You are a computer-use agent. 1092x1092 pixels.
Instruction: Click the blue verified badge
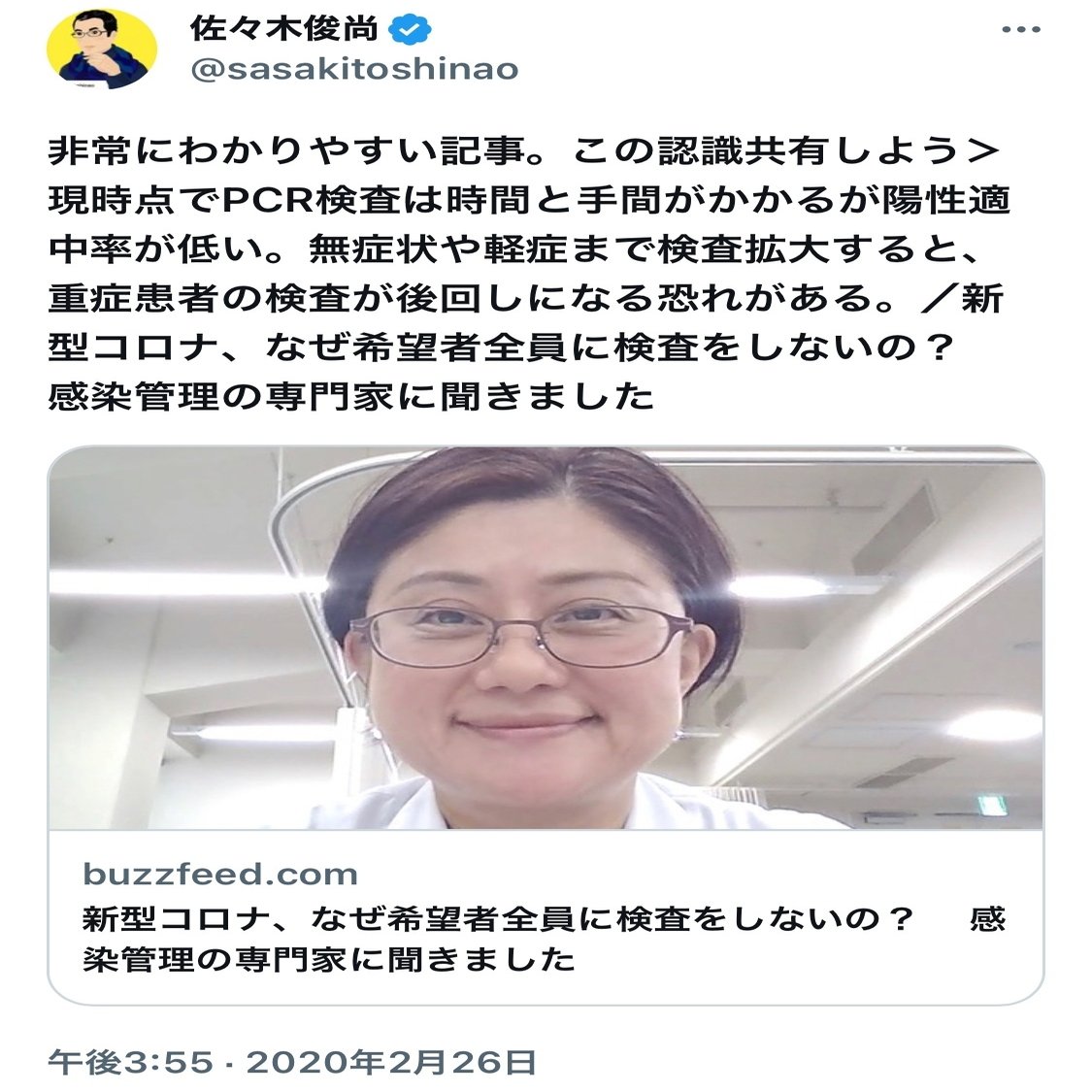tap(410, 30)
